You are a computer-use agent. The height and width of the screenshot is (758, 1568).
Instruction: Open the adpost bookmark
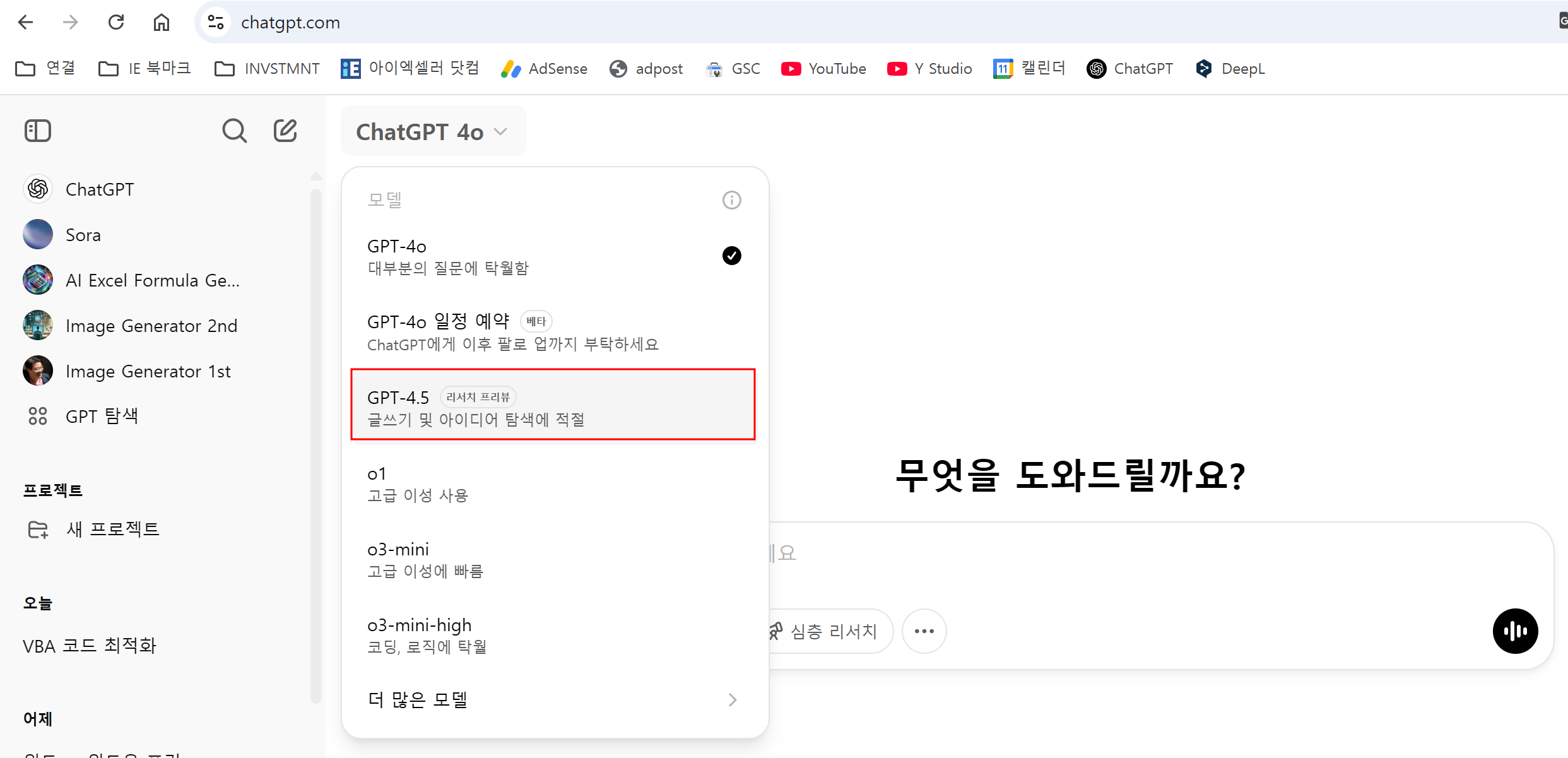[646, 68]
